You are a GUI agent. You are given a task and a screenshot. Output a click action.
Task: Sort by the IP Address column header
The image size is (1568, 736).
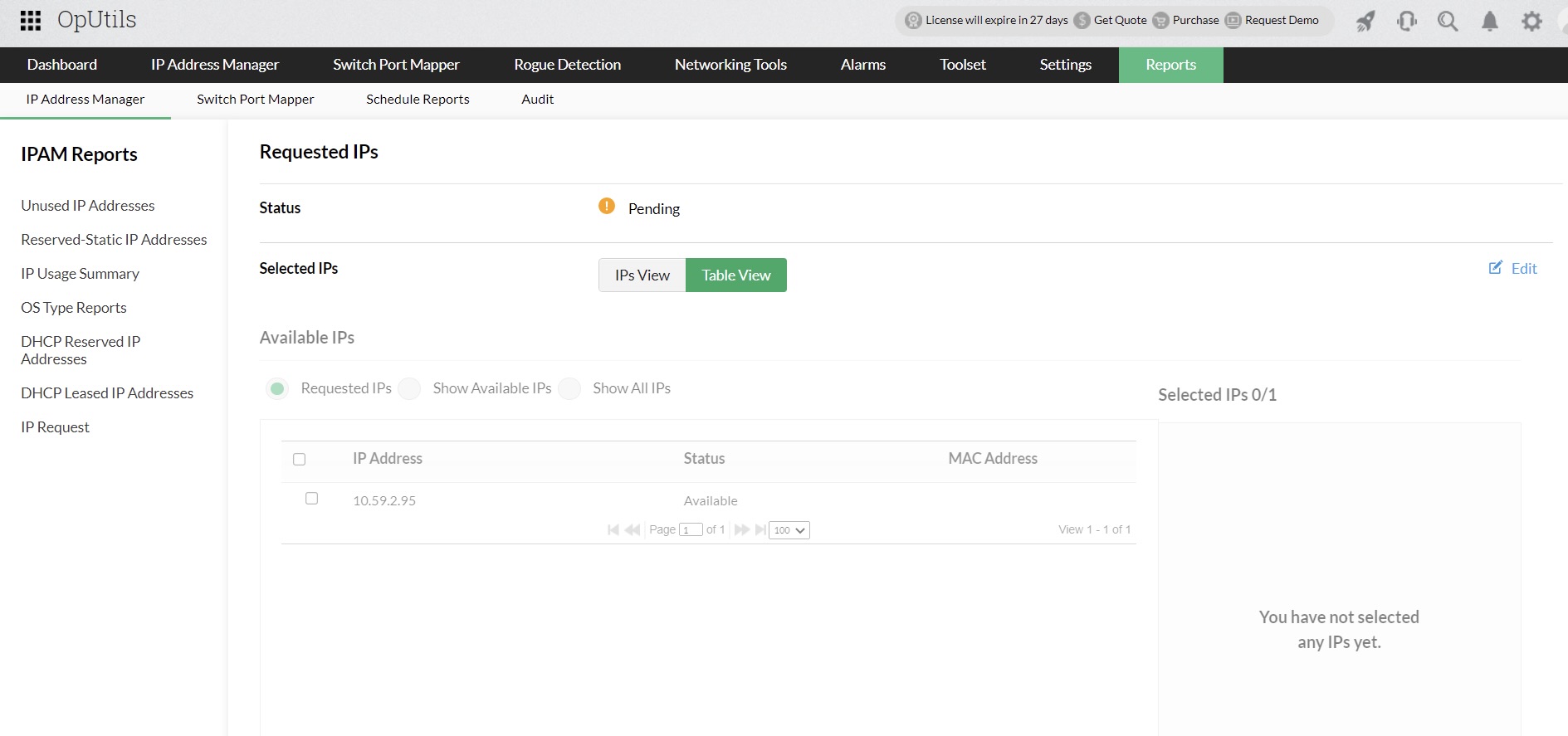click(x=388, y=459)
